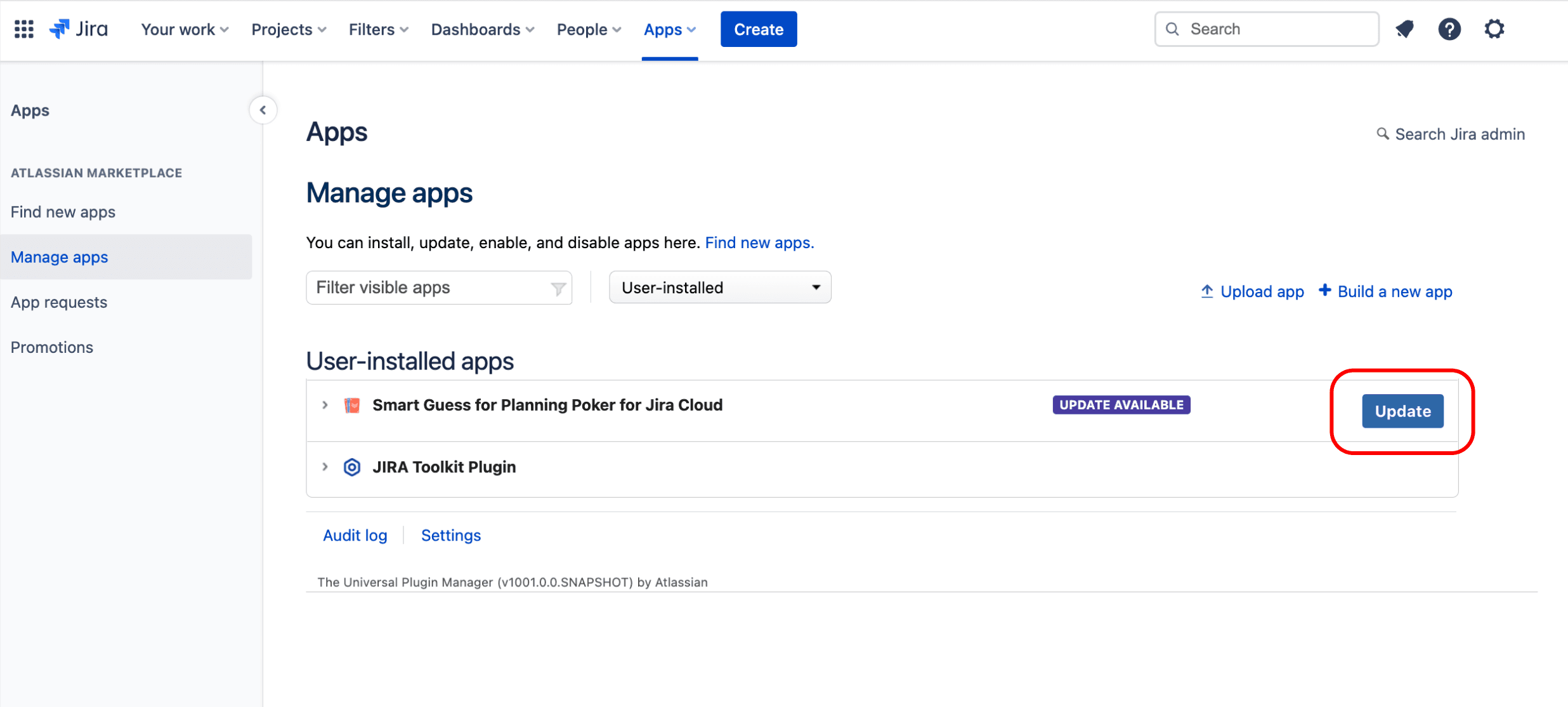The image size is (1568, 707).
Task: Collapse the Apps sidebar panel
Action: [x=263, y=110]
